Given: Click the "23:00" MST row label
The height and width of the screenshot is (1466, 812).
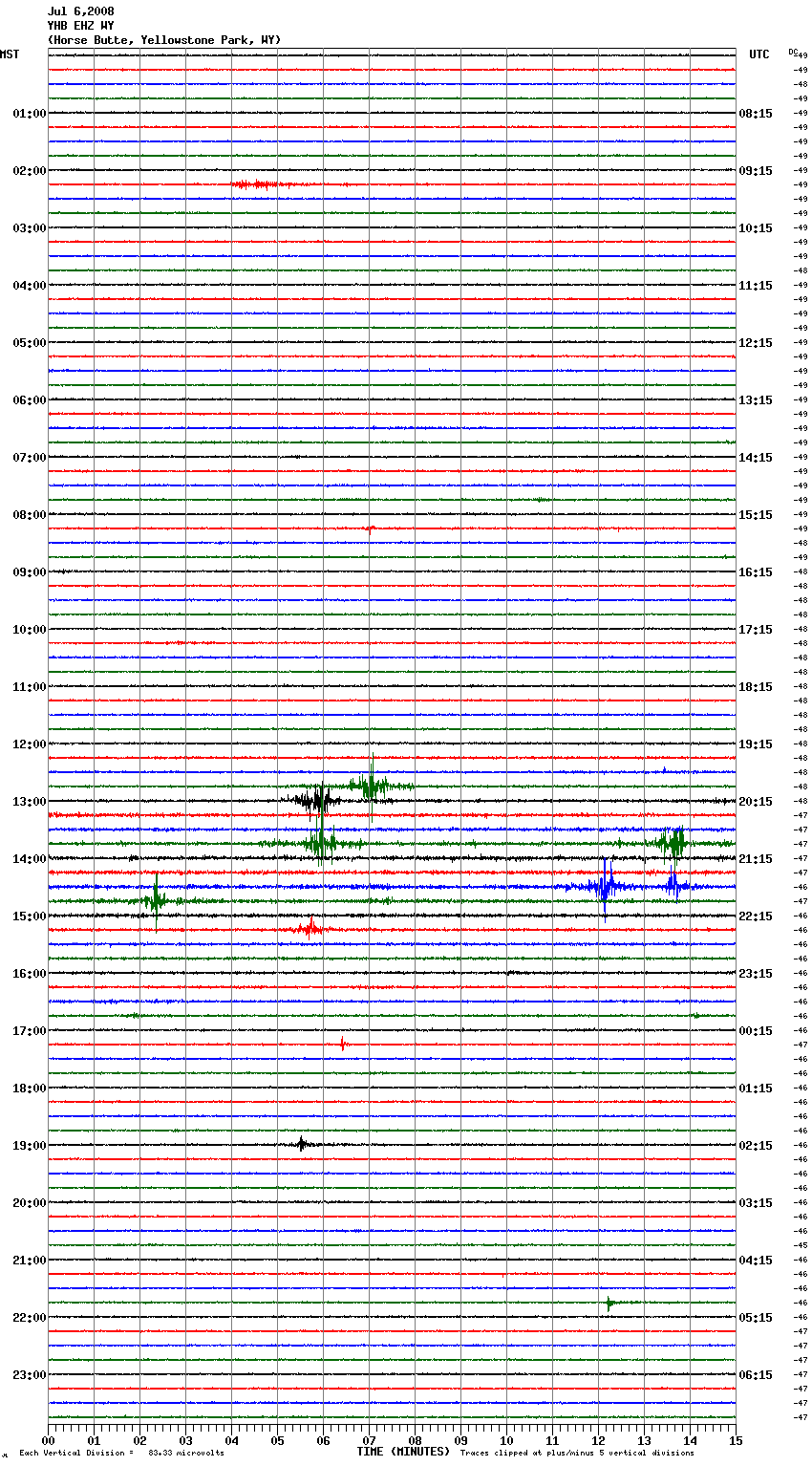Looking at the screenshot, I should 30,1375.
